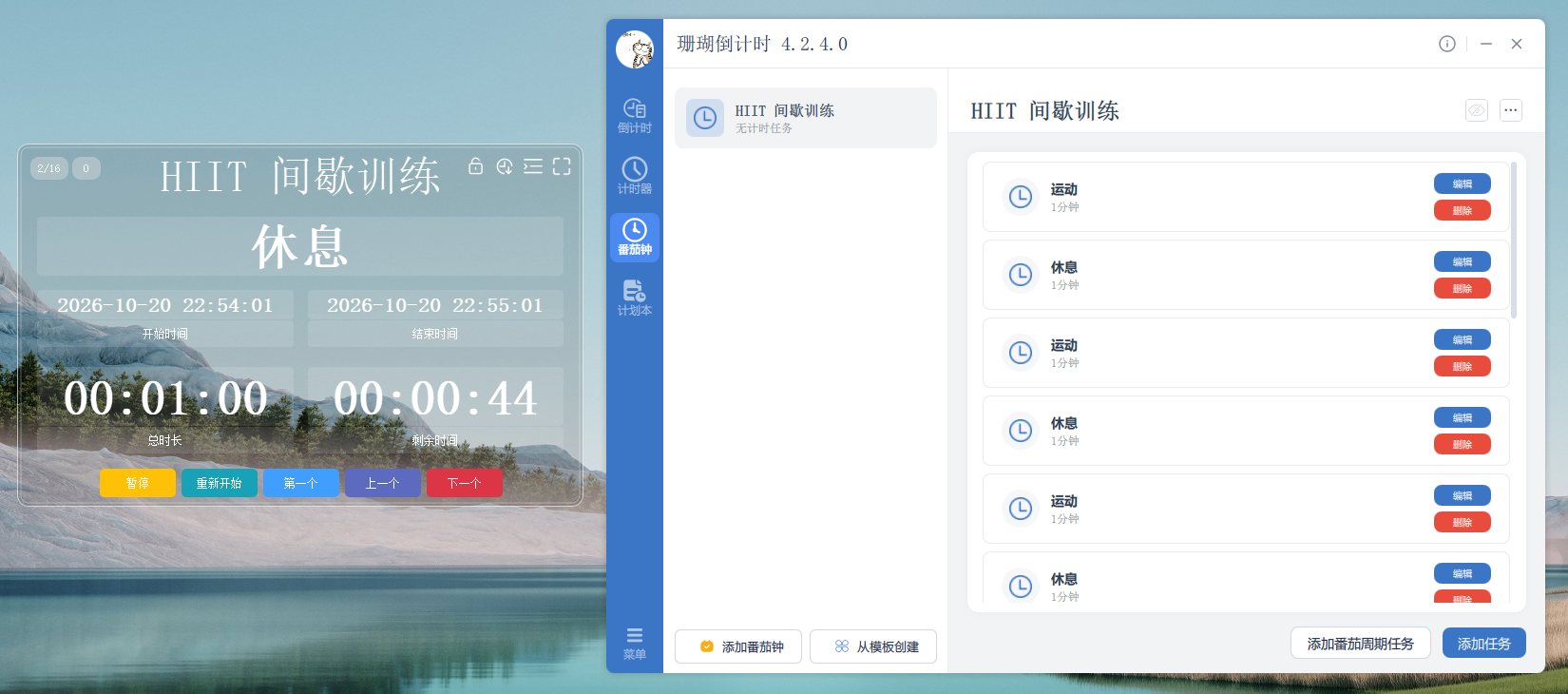
Task: Click the task list vertical scrollbar
Action: 1514,240
